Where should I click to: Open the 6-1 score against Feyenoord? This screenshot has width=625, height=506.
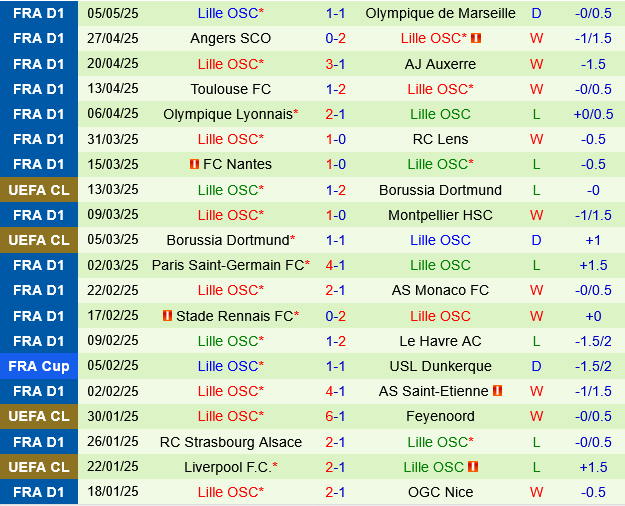tap(335, 416)
